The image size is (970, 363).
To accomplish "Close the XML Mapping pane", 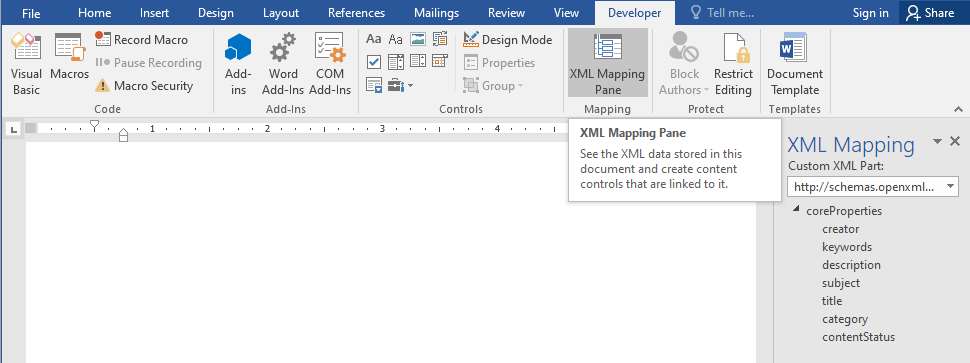I will (955, 141).
